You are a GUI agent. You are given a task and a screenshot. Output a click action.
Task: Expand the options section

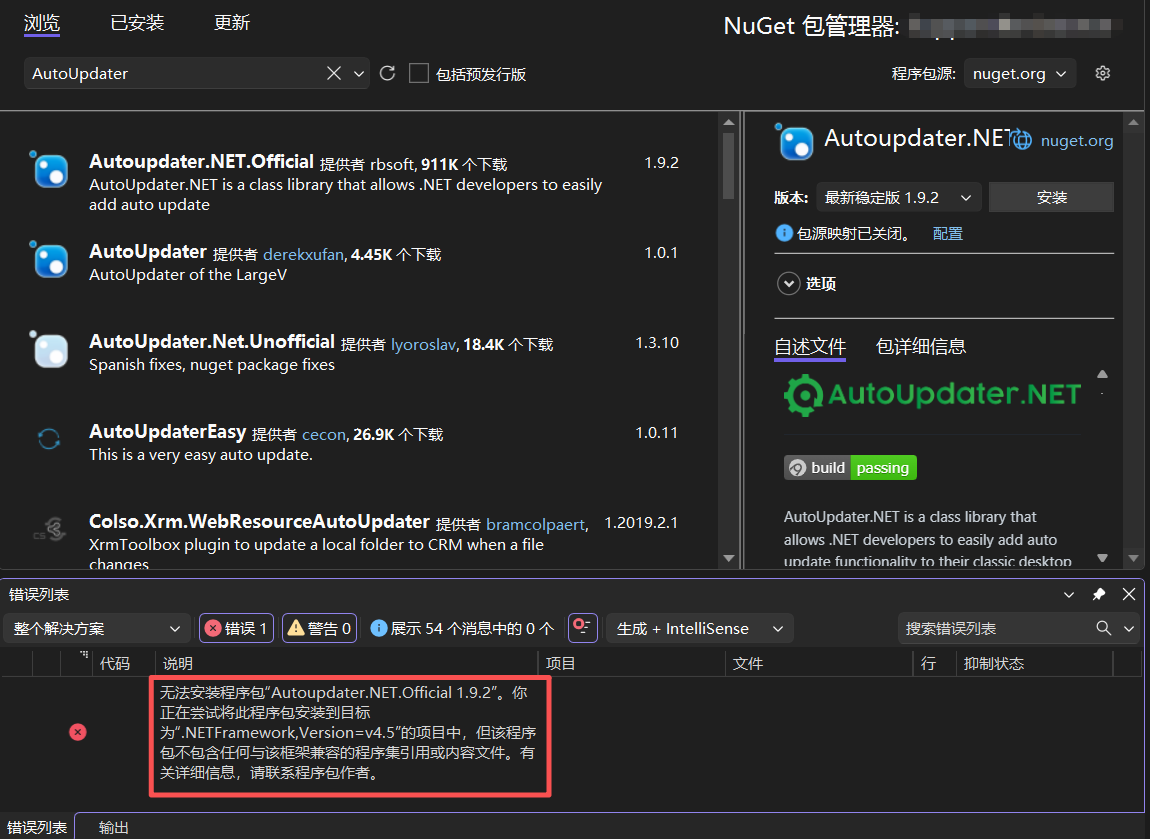788,283
